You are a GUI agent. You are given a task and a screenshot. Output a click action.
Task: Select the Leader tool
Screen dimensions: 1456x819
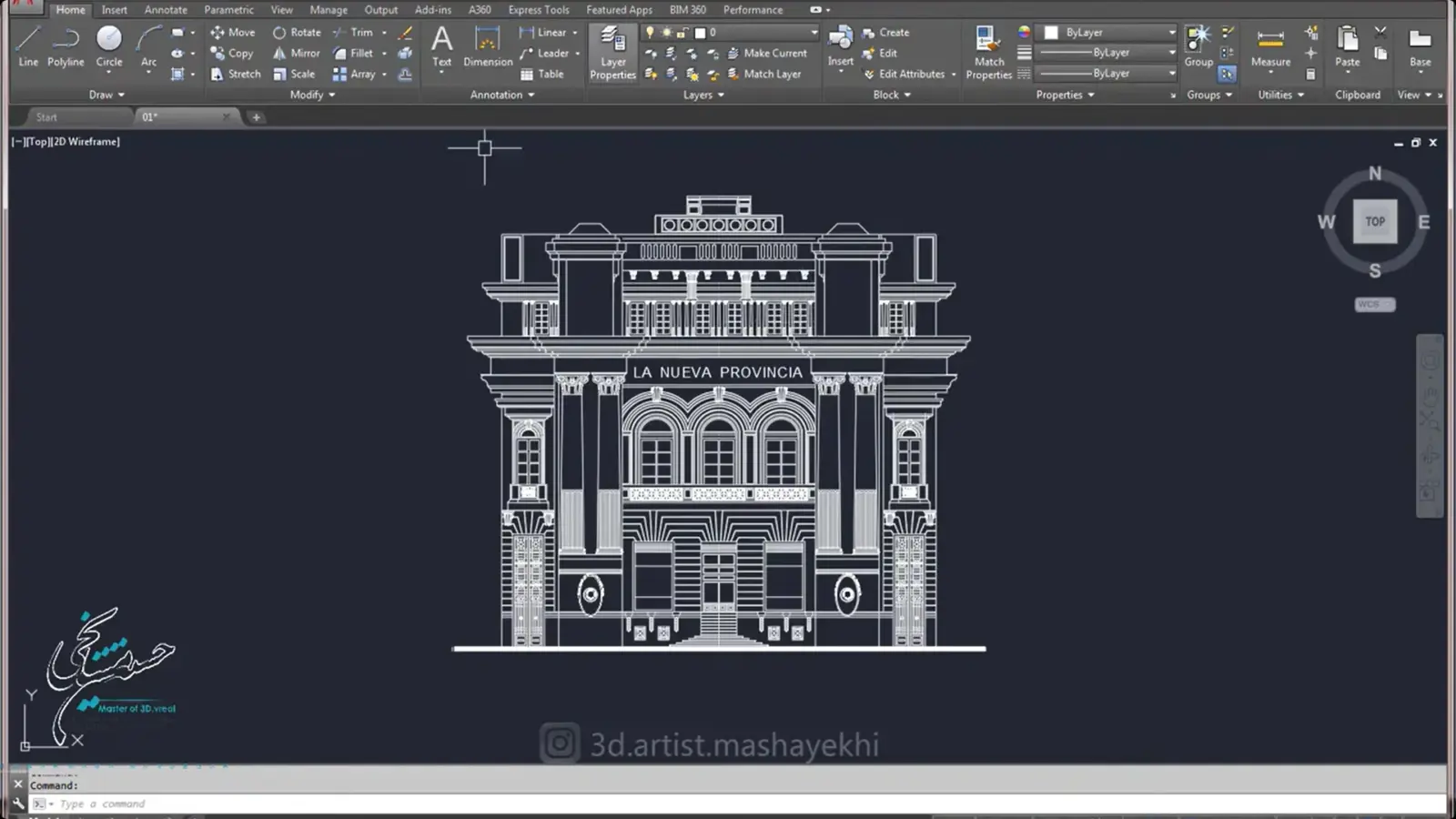click(544, 53)
